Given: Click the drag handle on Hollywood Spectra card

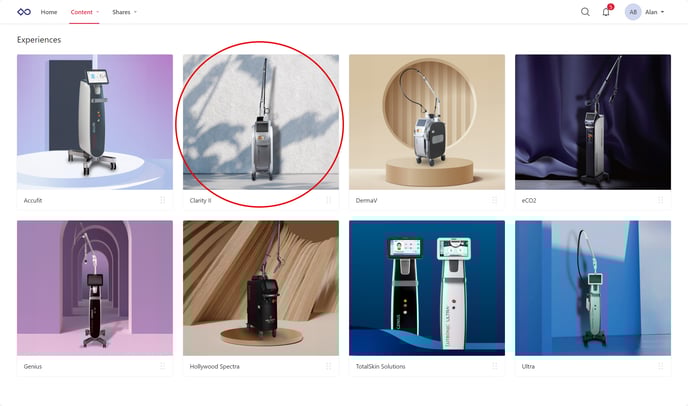Looking at the screenshot, I should point(328,366).
